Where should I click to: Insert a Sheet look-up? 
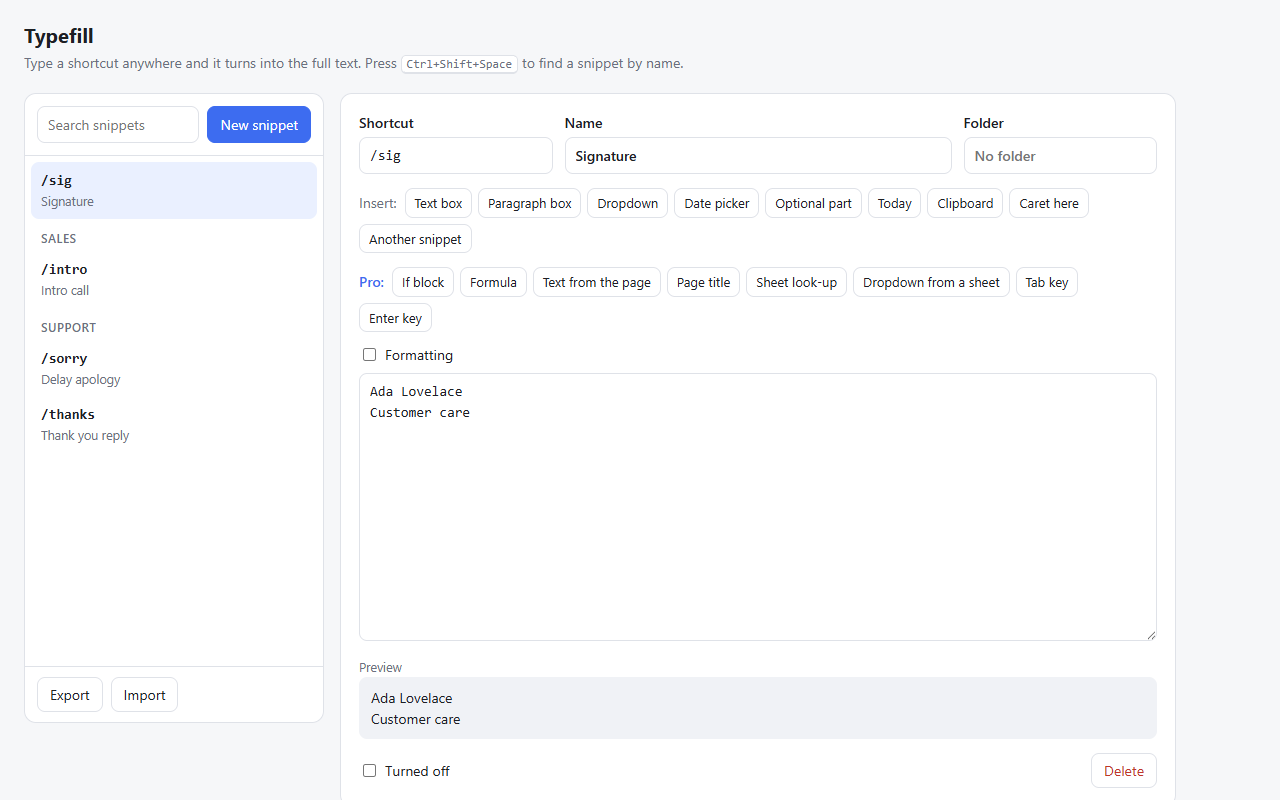tap(796, 282)
